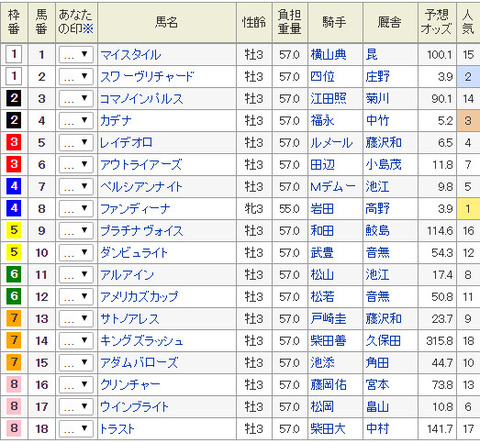Open jockey link 戸崎圭
480x443 pixels.
coord(328,319)
